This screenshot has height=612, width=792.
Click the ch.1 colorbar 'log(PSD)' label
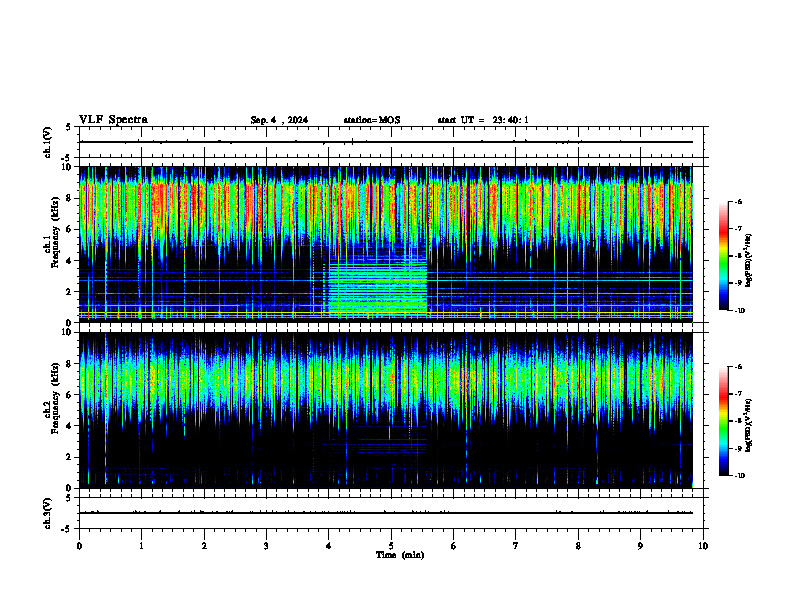tap(749, 261)
